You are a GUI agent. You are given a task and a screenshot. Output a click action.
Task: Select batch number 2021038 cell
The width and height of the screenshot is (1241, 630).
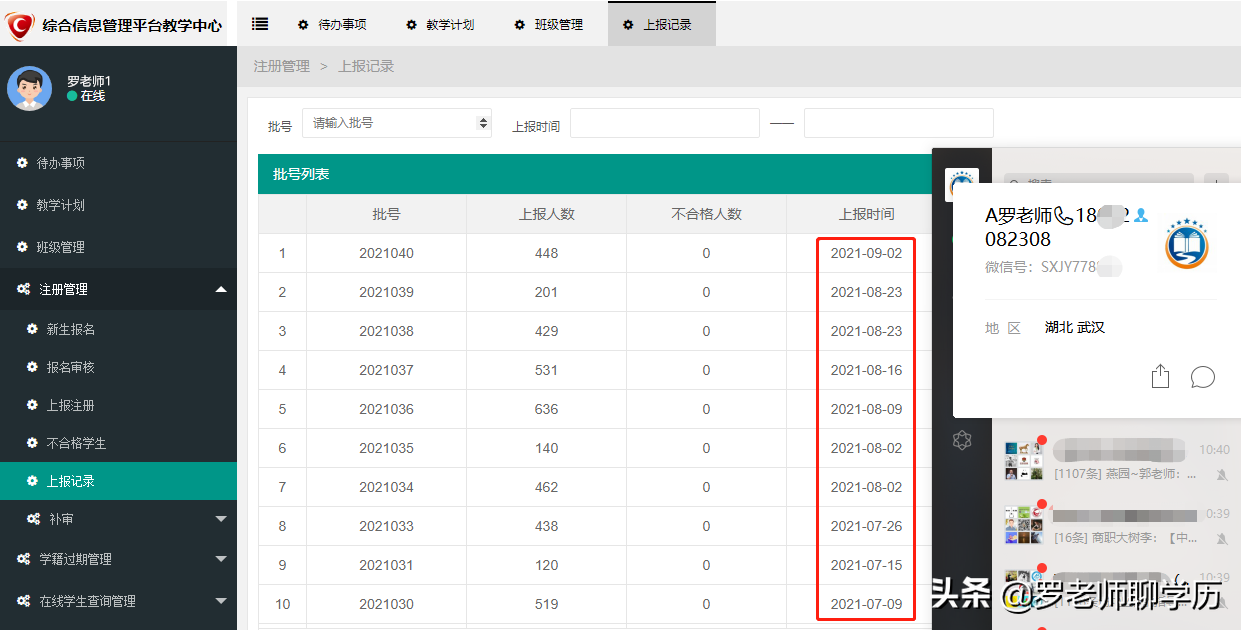point(386,331)
